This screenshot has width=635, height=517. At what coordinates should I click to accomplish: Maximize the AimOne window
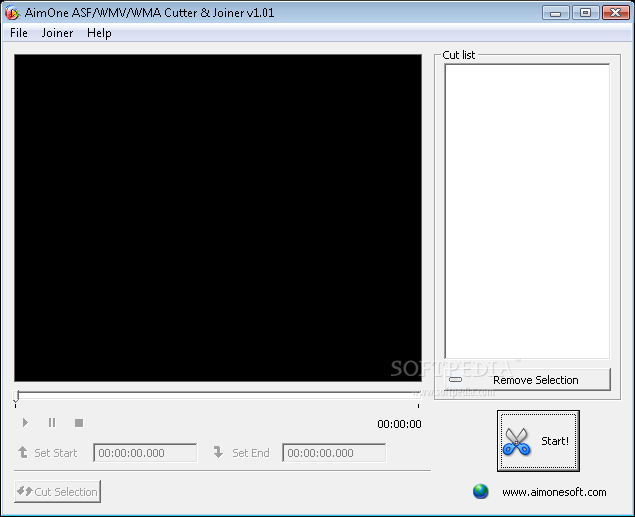(x=585, y=13)
